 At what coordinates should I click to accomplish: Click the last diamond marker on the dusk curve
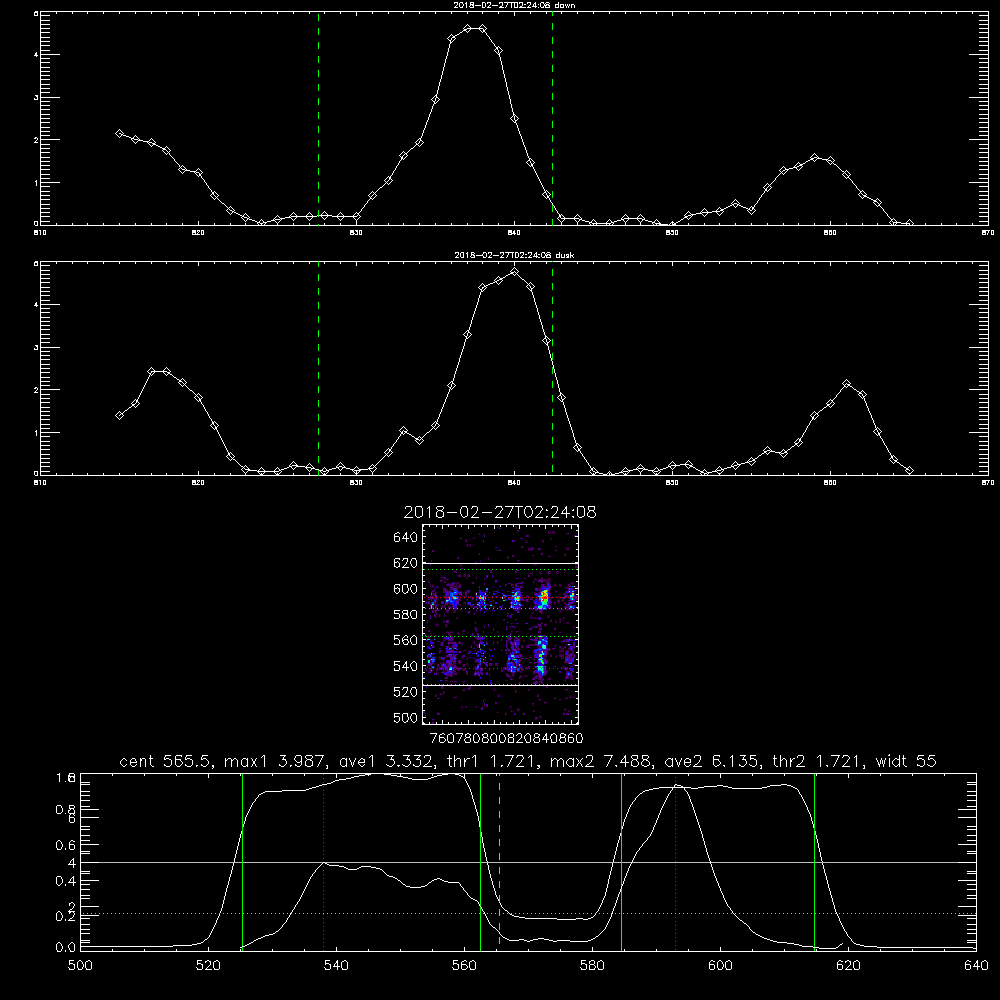[x=909, y=471]
